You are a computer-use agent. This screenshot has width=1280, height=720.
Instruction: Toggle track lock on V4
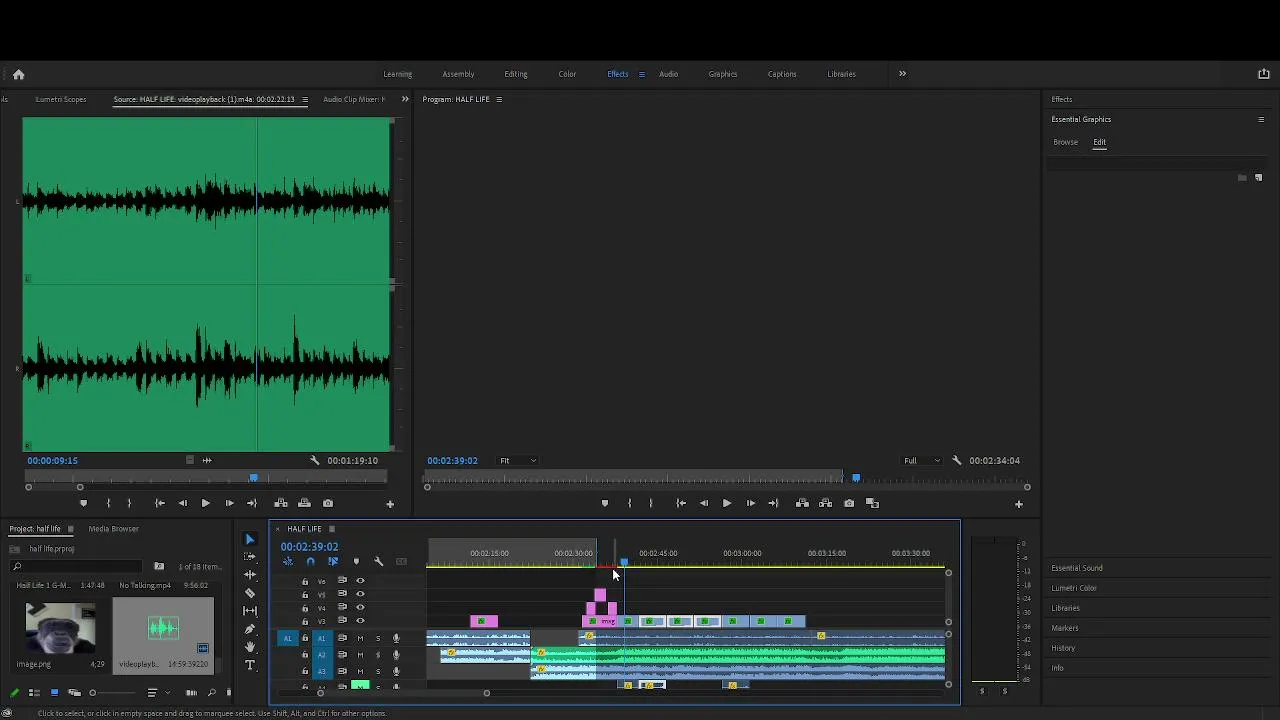(305, 608)
